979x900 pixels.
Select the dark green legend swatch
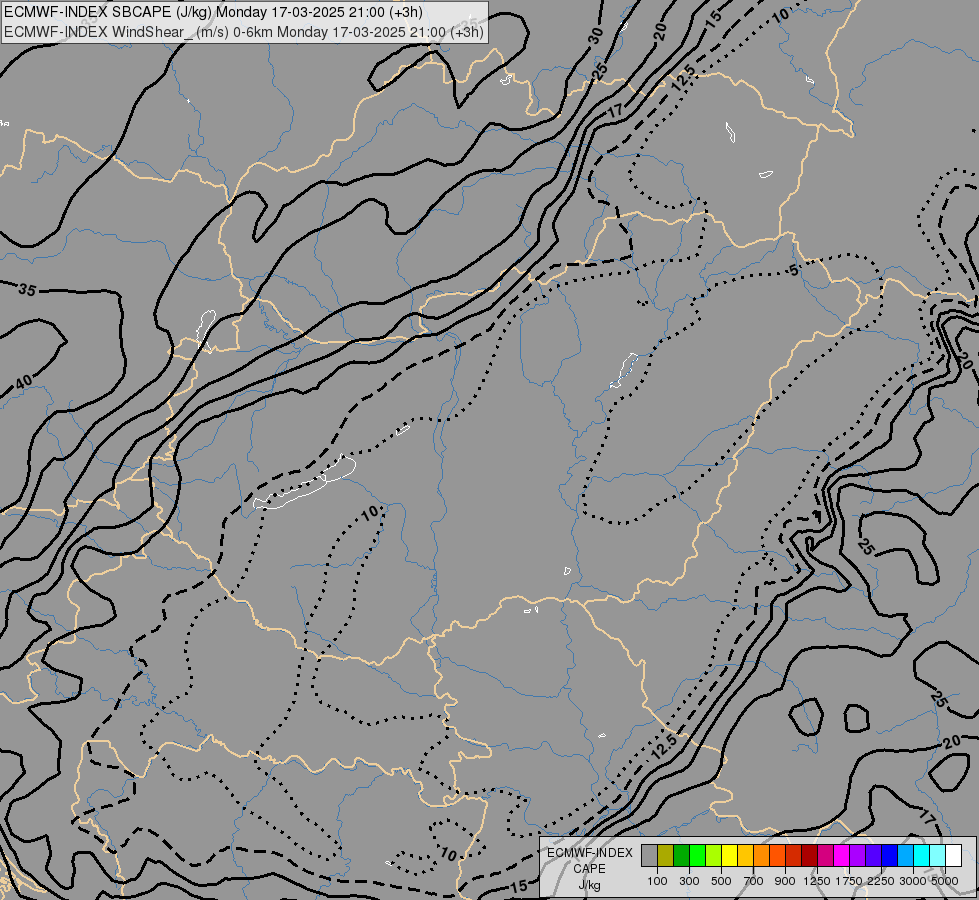tap(682, 855)
